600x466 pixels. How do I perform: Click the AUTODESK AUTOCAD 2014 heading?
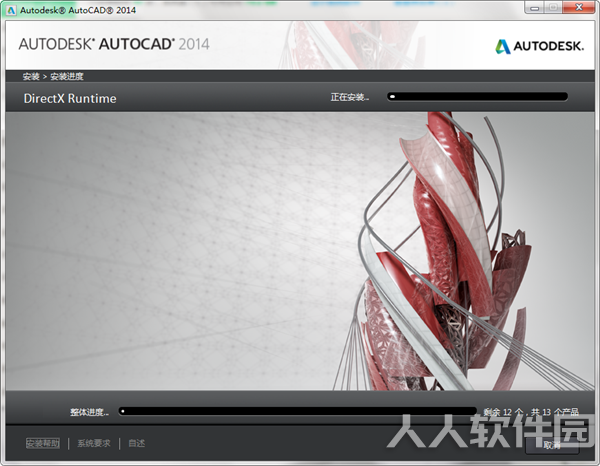coord(114,44)
